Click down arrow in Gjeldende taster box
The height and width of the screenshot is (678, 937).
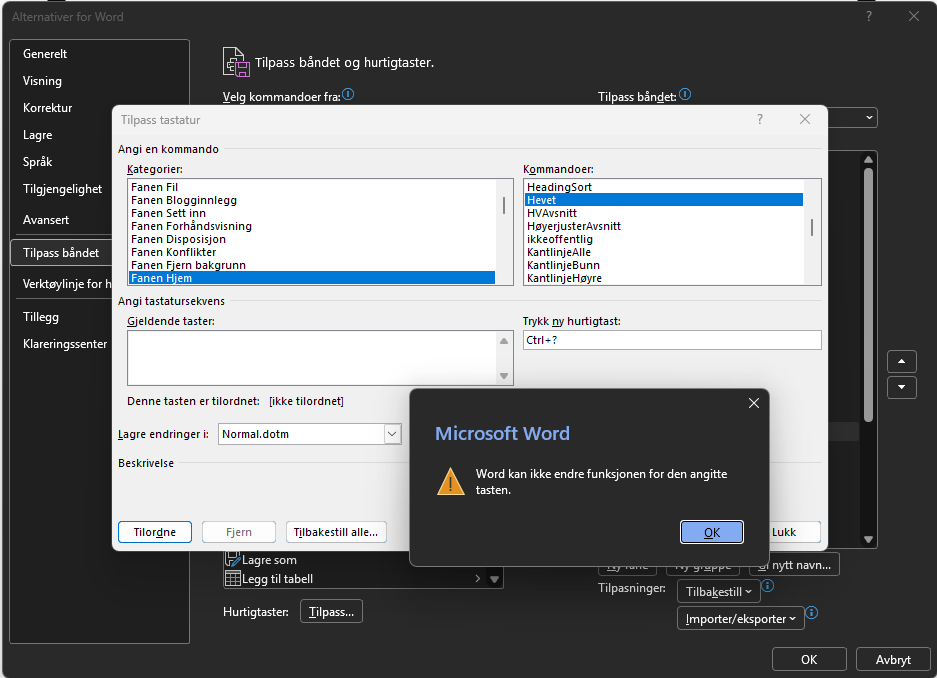pyautogui.click(x=504, y=376)
